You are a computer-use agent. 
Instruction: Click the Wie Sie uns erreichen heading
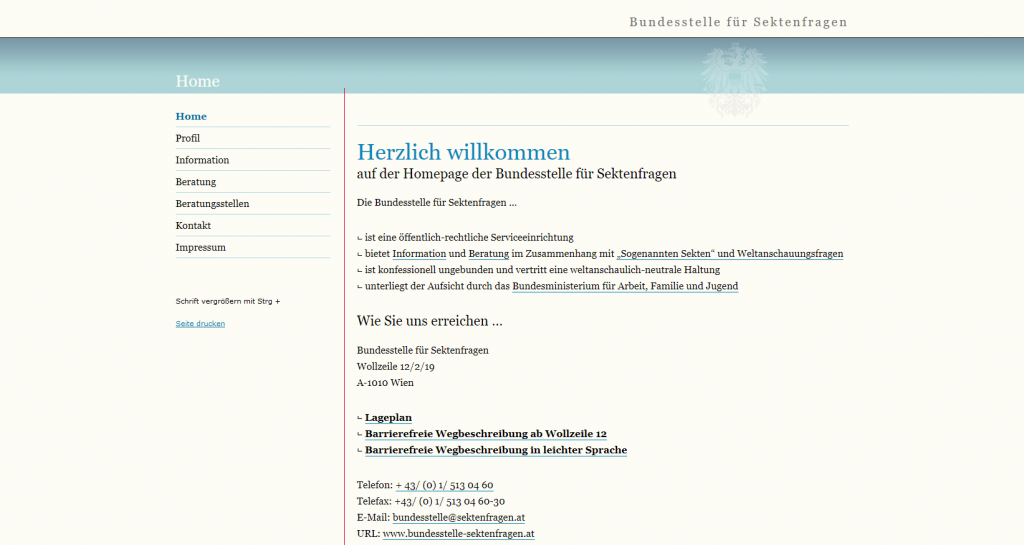coord(429,321)
